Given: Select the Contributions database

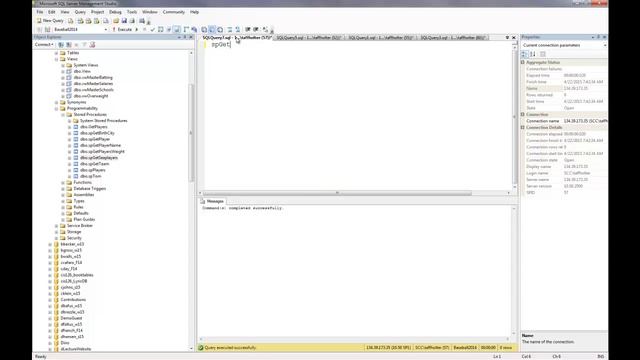Looking at the screenshot, I should point(73,300).
